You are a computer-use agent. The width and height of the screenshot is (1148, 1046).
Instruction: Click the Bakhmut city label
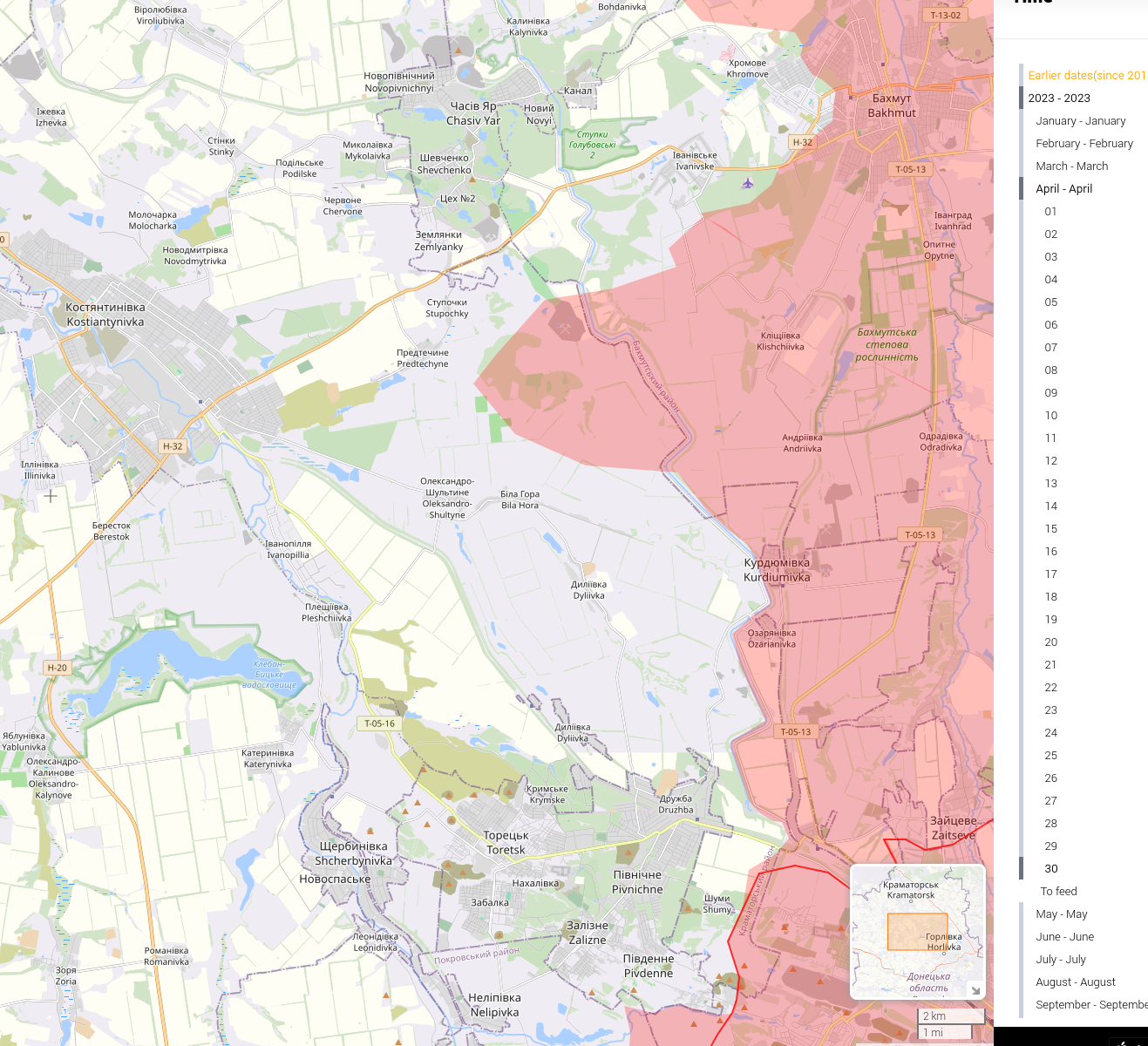892,105
